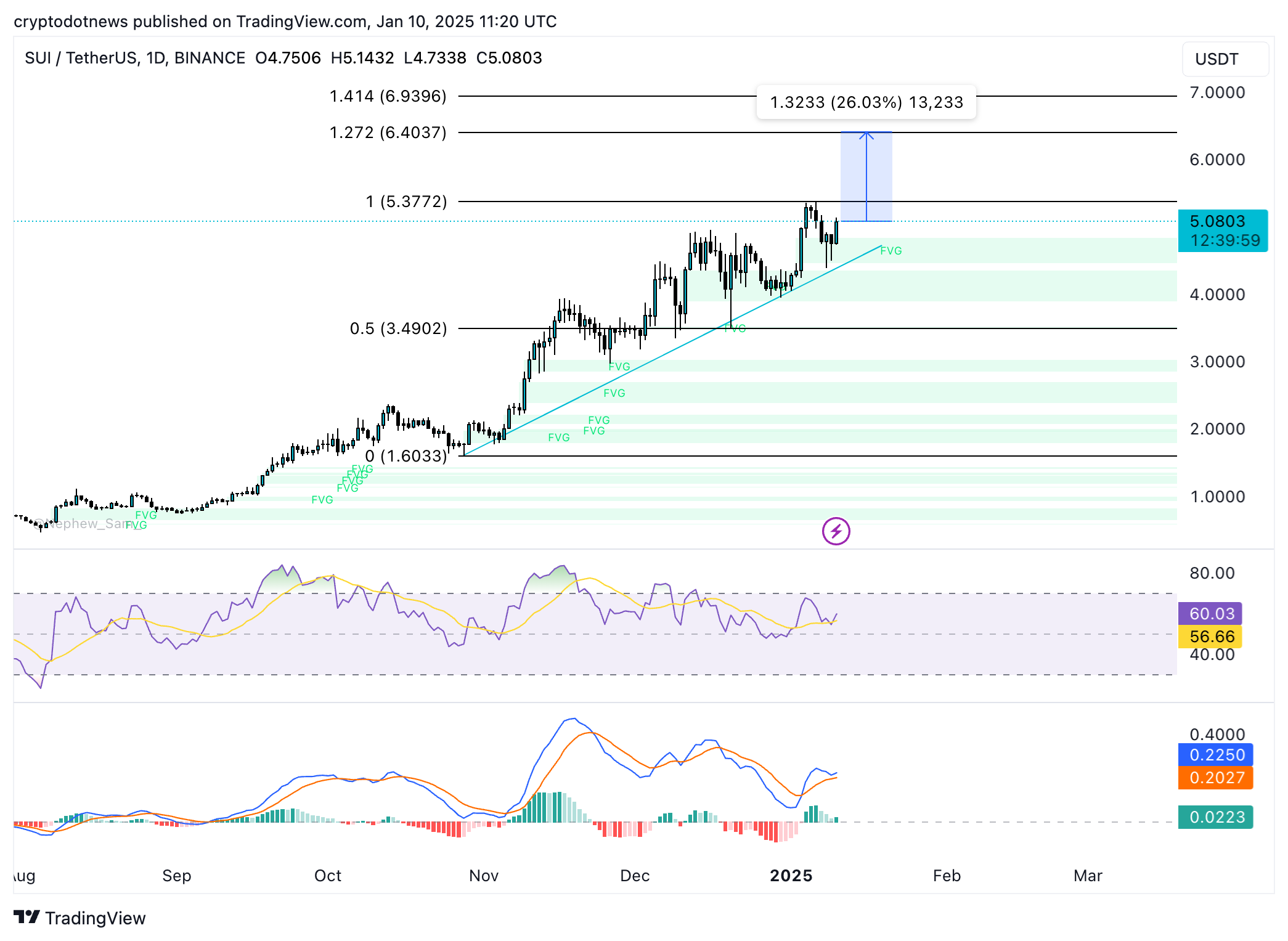Click the orange signal line label 0.2027

1215,778
